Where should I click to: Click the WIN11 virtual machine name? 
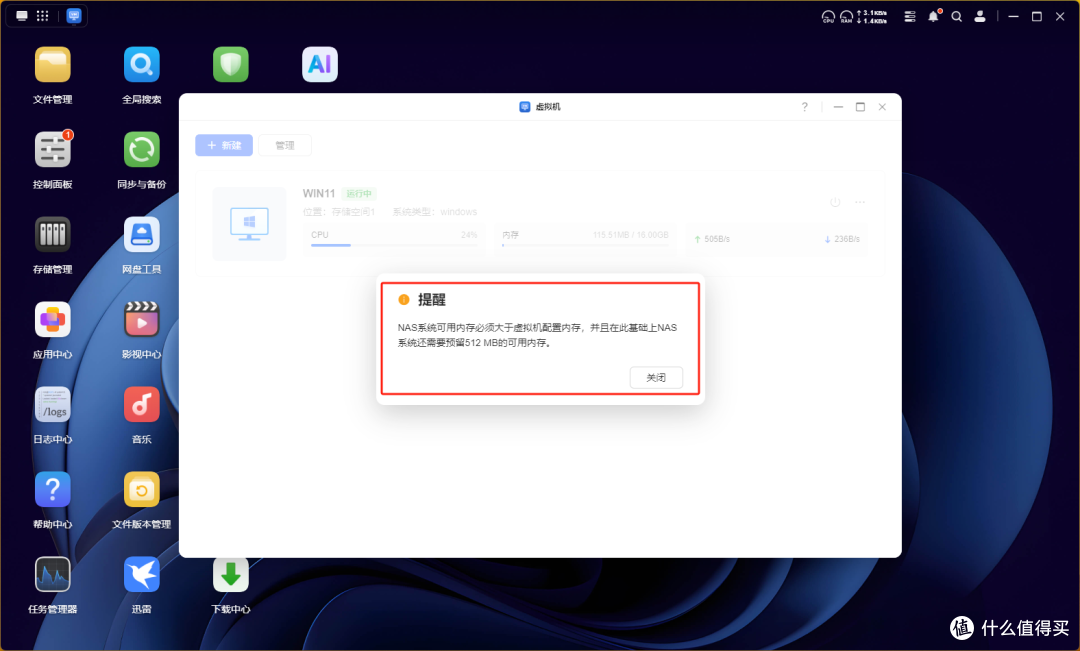tap(319, 194)
